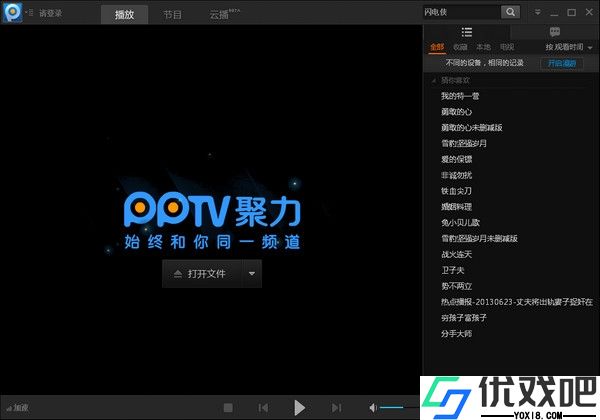Viewport: 600px width, 420px height.
Task: Select 婚姻料理 in the list
Action: coord(457,207)
